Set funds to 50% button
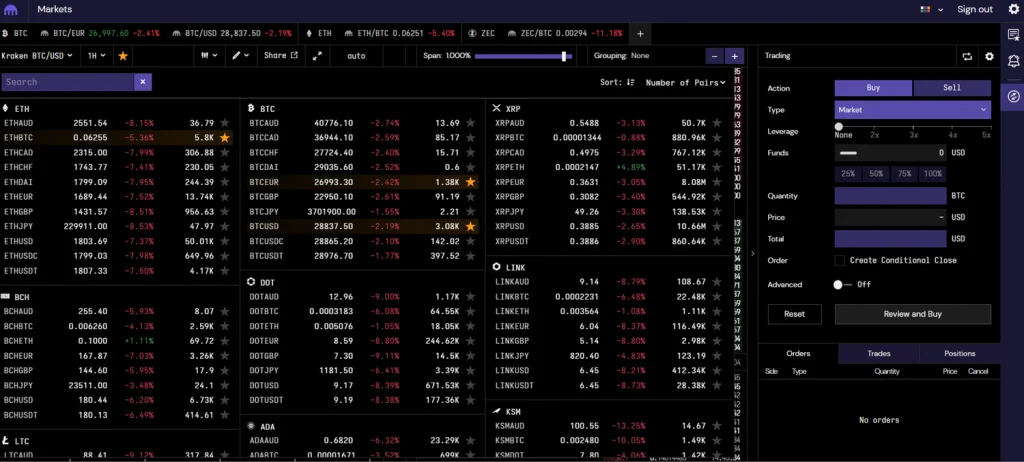 876,174
